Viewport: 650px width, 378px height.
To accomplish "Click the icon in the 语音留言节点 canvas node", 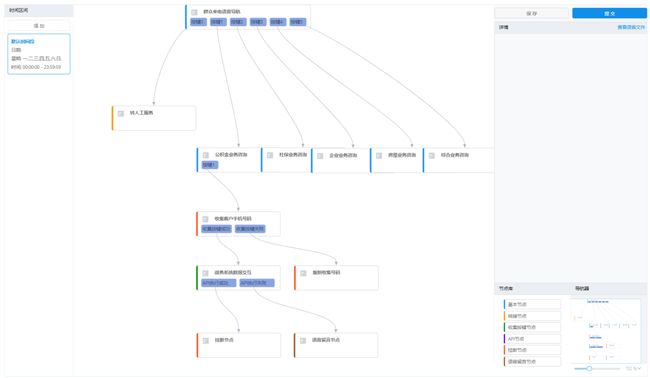I will 303,340.
